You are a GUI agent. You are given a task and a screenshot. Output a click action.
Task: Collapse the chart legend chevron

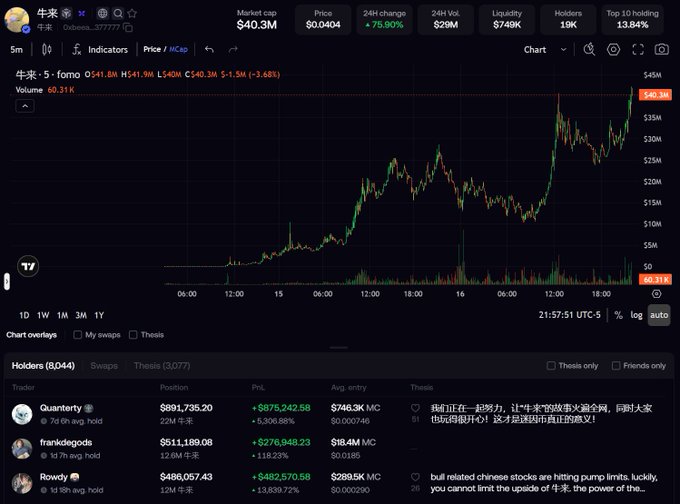[x=25, y=106]
